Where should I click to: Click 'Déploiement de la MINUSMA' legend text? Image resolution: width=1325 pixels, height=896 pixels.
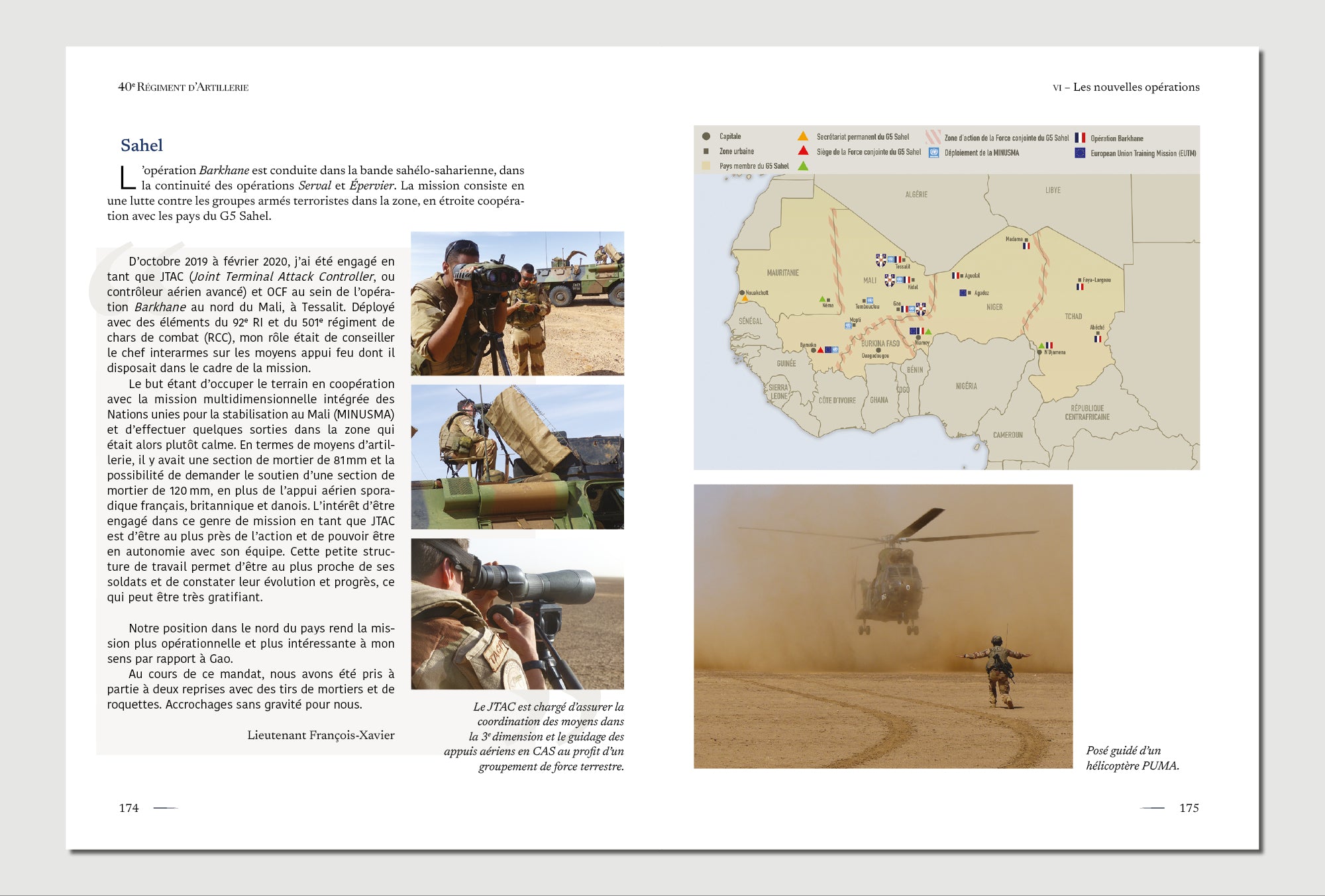coord(982,153)
